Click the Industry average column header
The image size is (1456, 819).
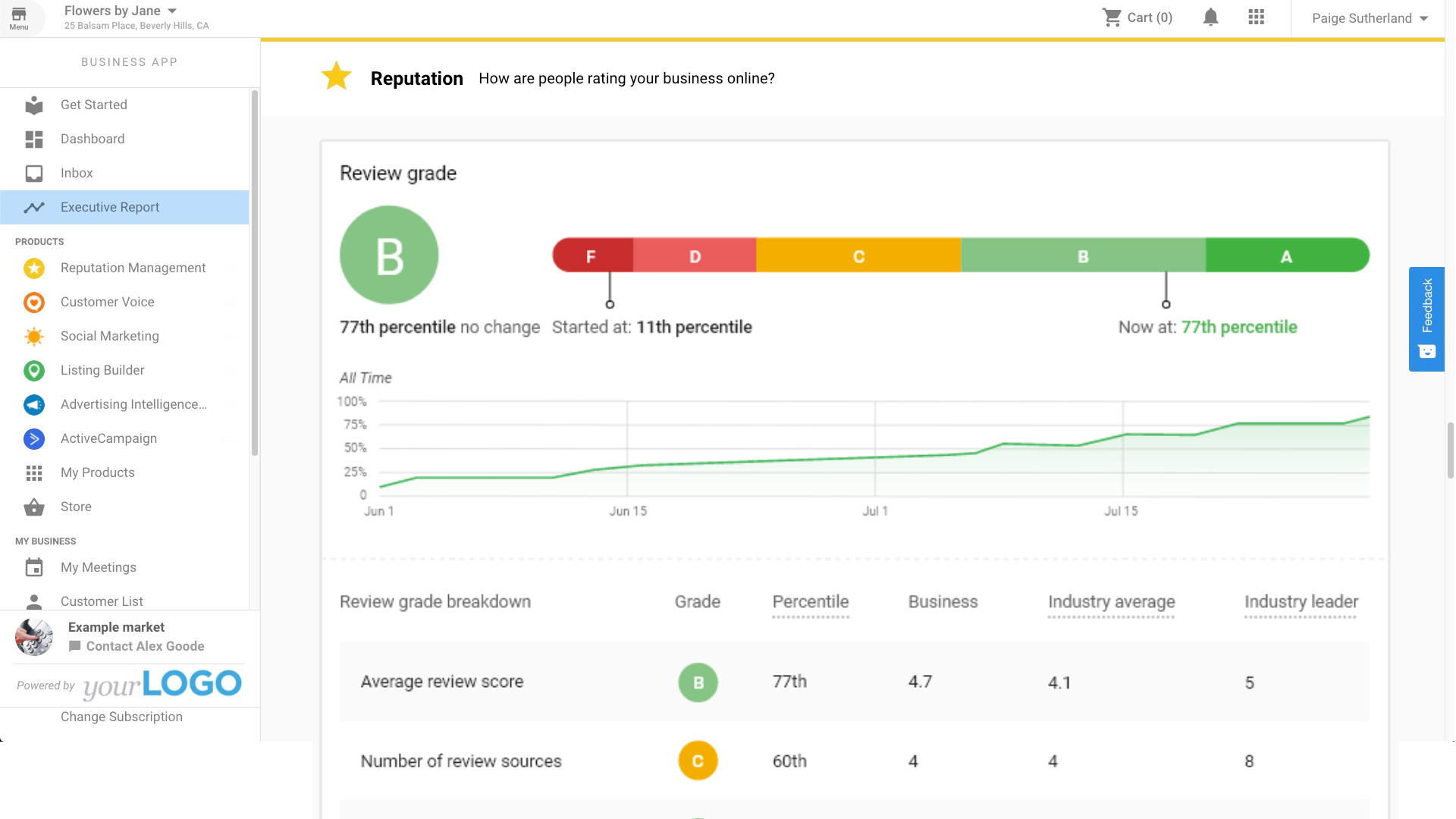[x=1112, y=602]
